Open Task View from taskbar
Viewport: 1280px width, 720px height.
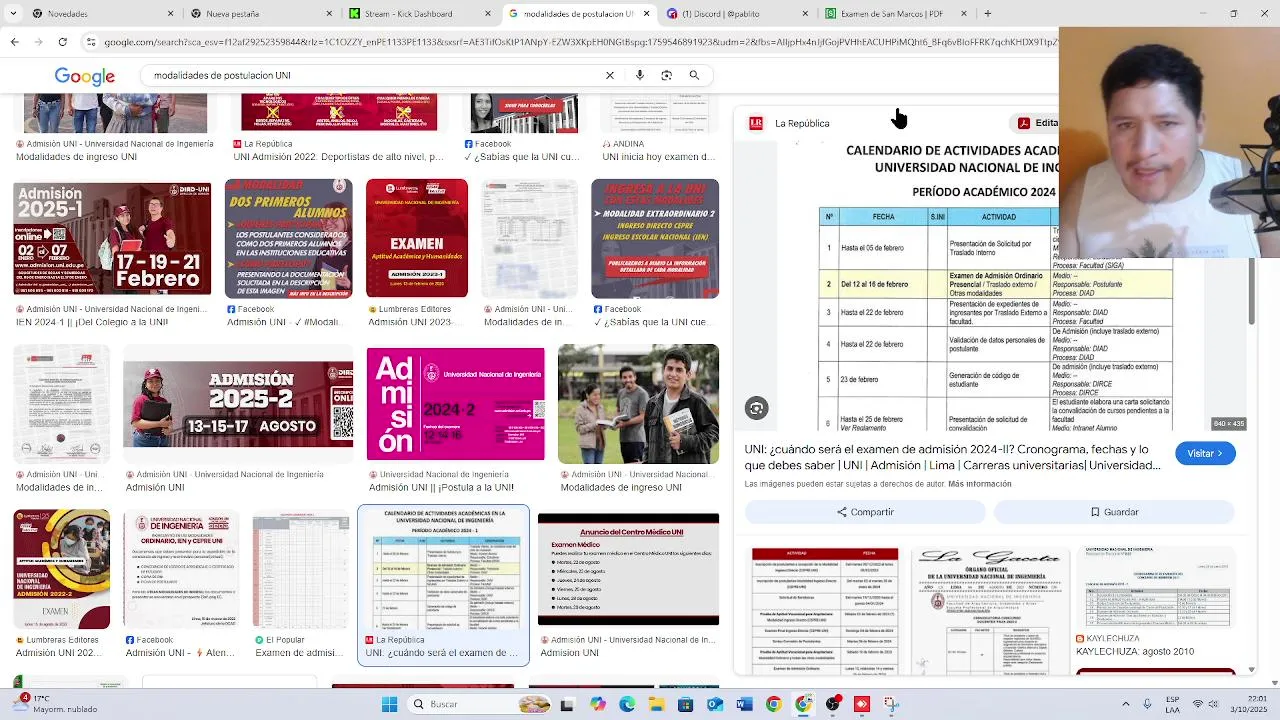pos(568,704)
